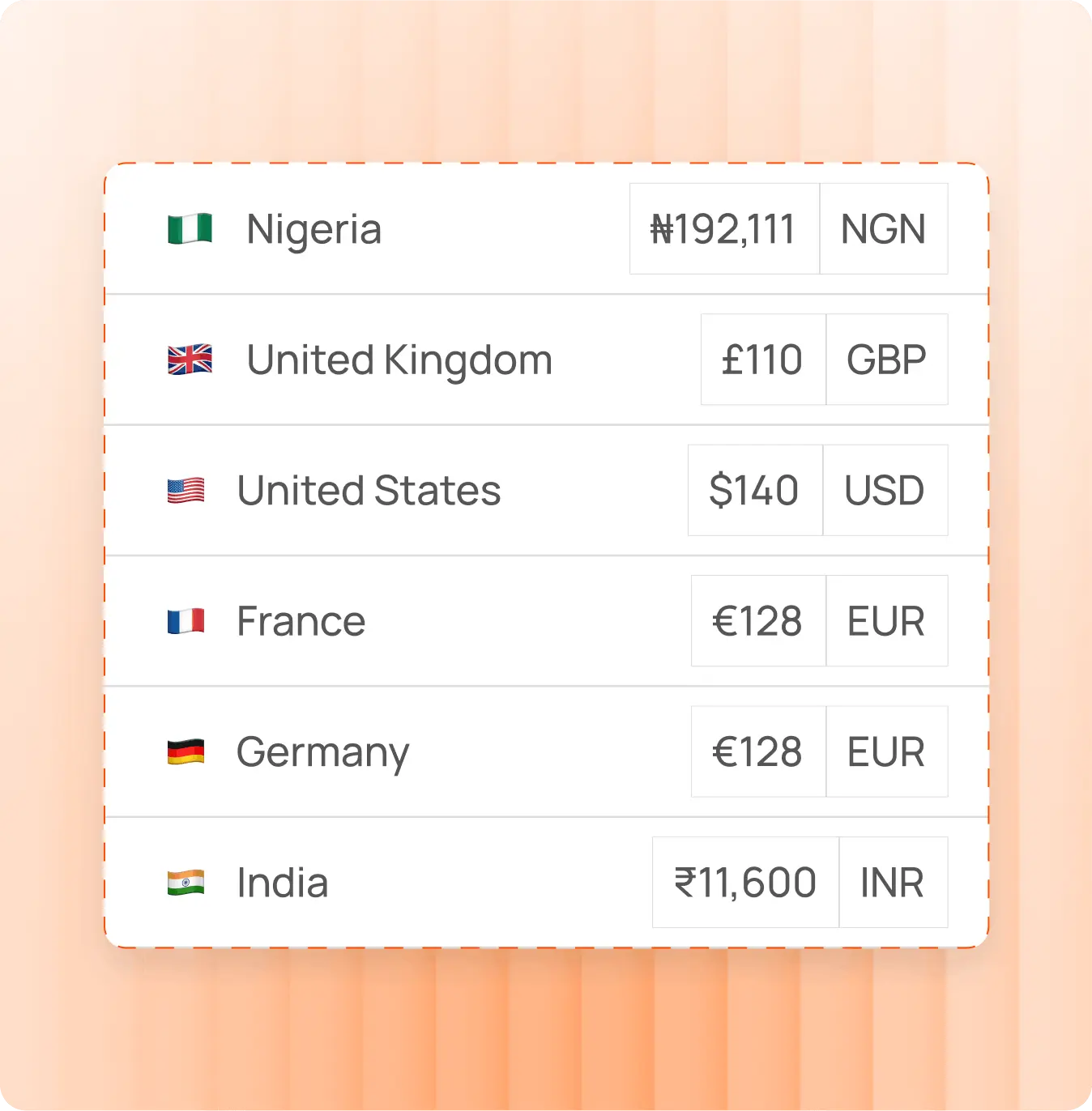
Task: Open the GBP currency selector
Action: tap(887, 360)
